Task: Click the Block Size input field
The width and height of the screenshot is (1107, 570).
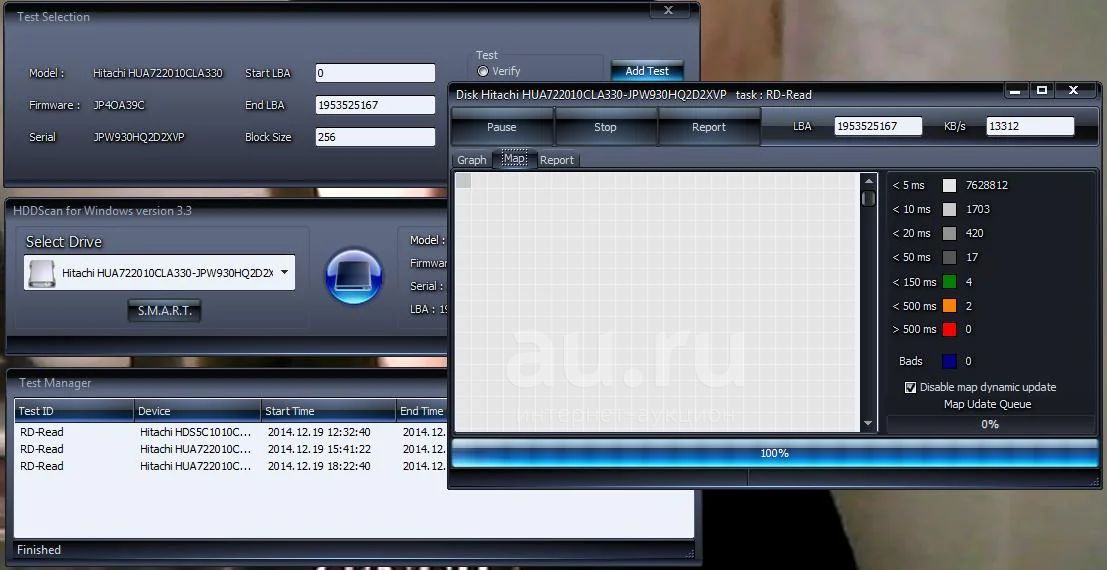Action: pyautogui.click(x=376, y=137)
